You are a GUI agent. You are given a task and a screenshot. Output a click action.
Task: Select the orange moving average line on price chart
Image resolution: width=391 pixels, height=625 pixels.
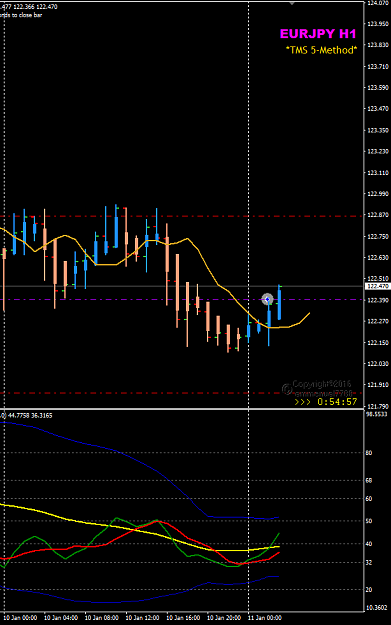(x=207, y=267)
